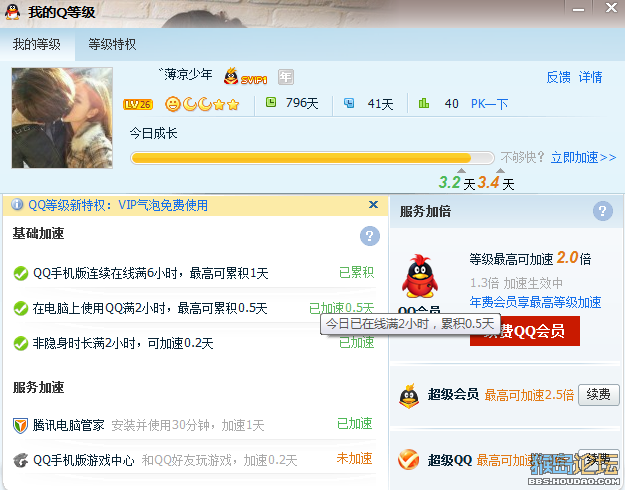The width and height of the screenshot is (625, 490).
Task: Click the first gold star level icon
Action: (x=219, y=105)
